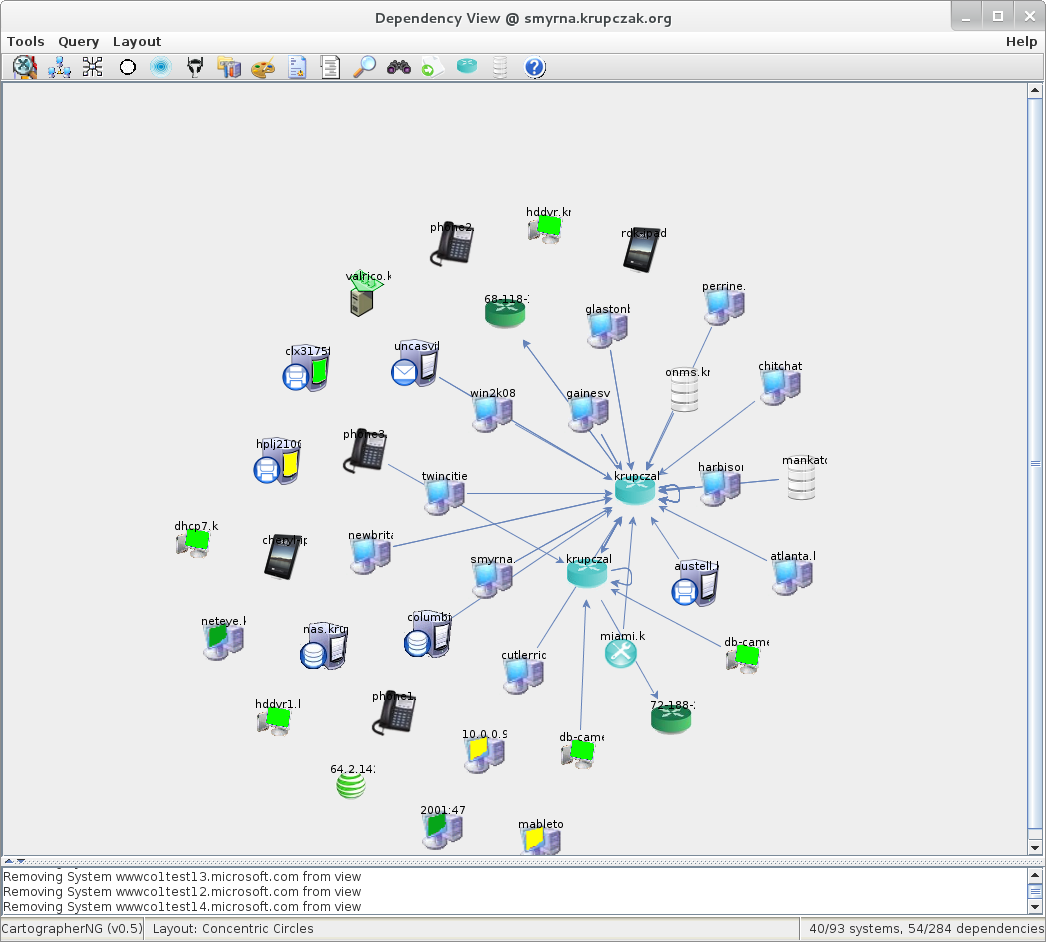Click the magnifying glass toolbar icon
This screenshot has width=1046, height=942.
point(365,67)
